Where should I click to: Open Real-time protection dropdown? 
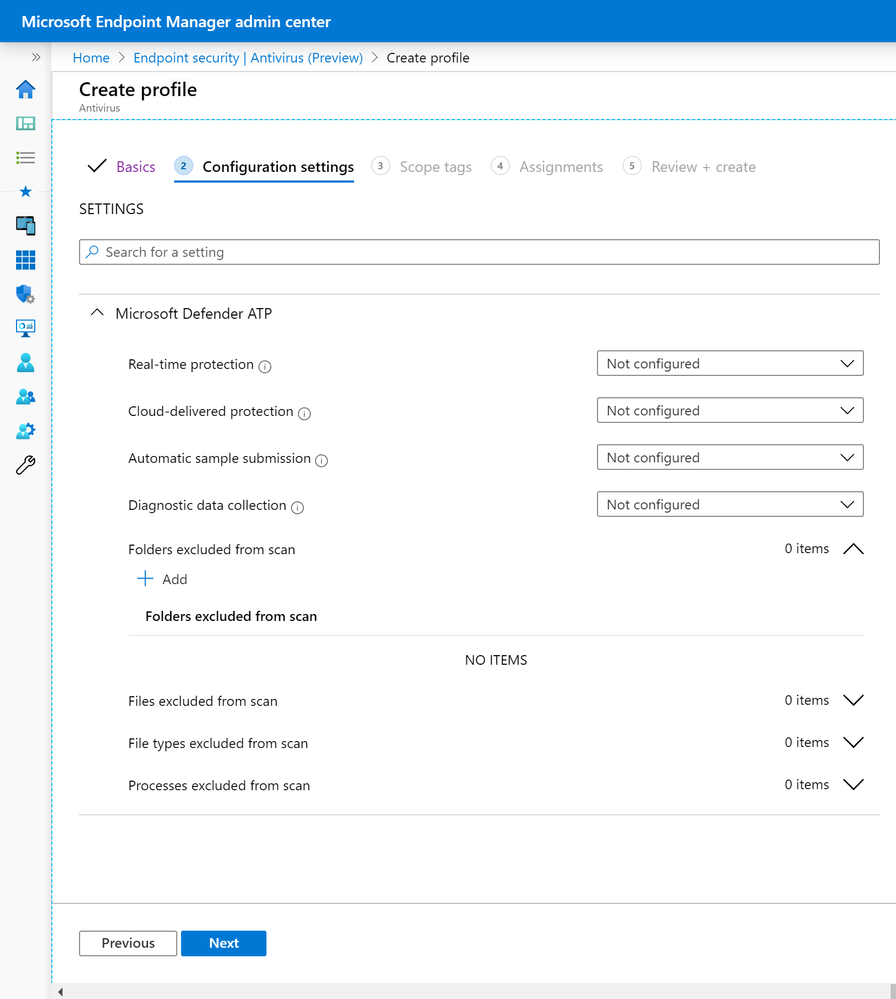tap(730, 363)
